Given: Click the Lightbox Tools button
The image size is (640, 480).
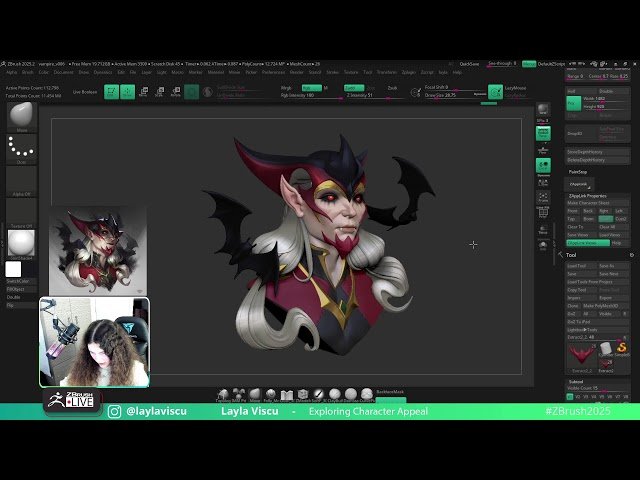Looking at the screenshot, I should point(598,330).
